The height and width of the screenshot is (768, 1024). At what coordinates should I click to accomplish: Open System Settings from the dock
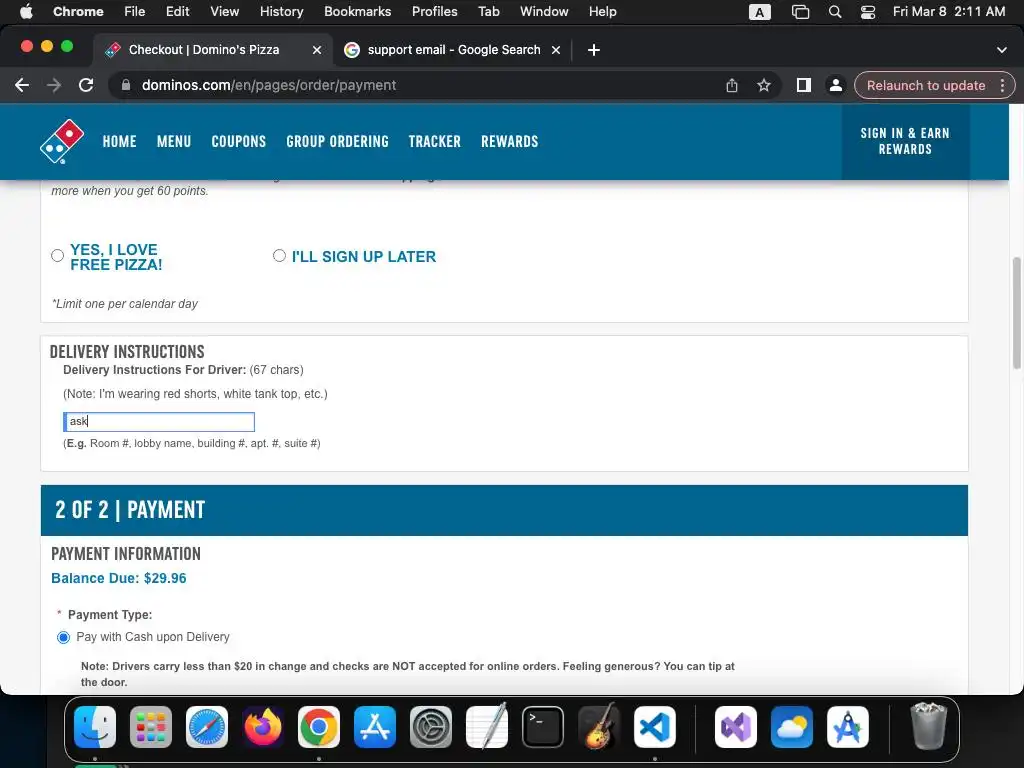tap(431, 727)
